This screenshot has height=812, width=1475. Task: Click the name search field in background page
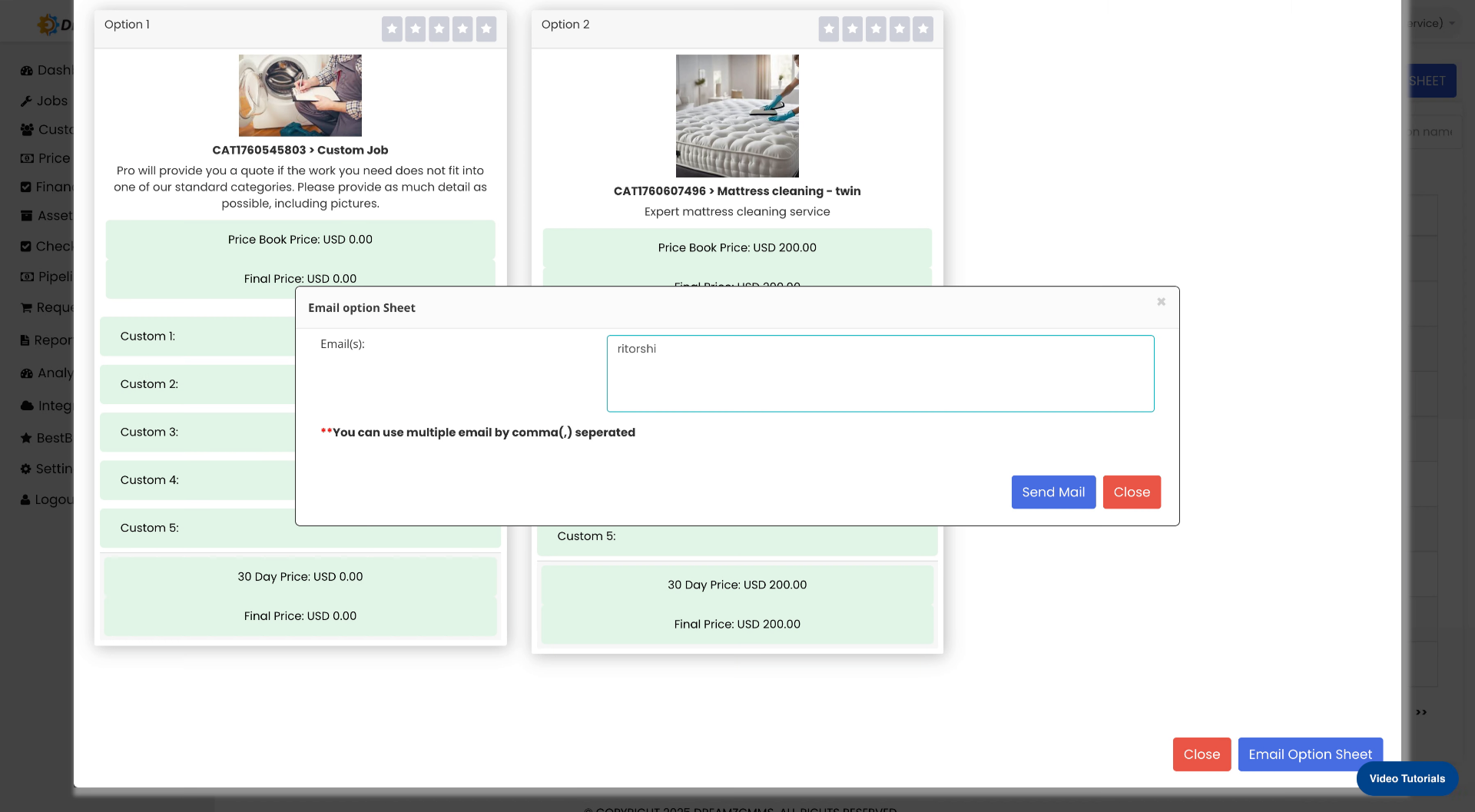tap(1430, 132)
